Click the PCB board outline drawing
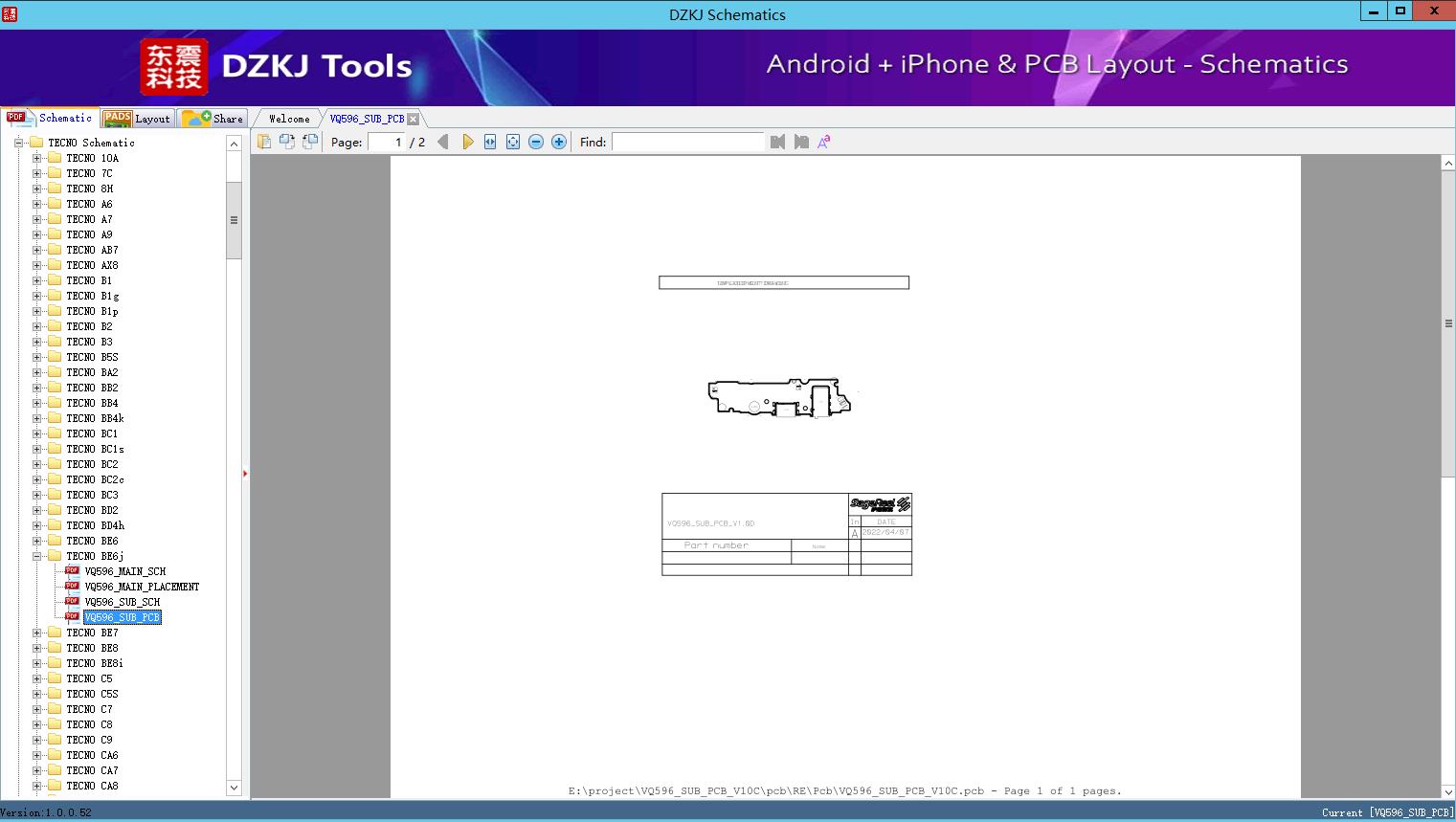Screen dimensions: 1456x822 779,397
